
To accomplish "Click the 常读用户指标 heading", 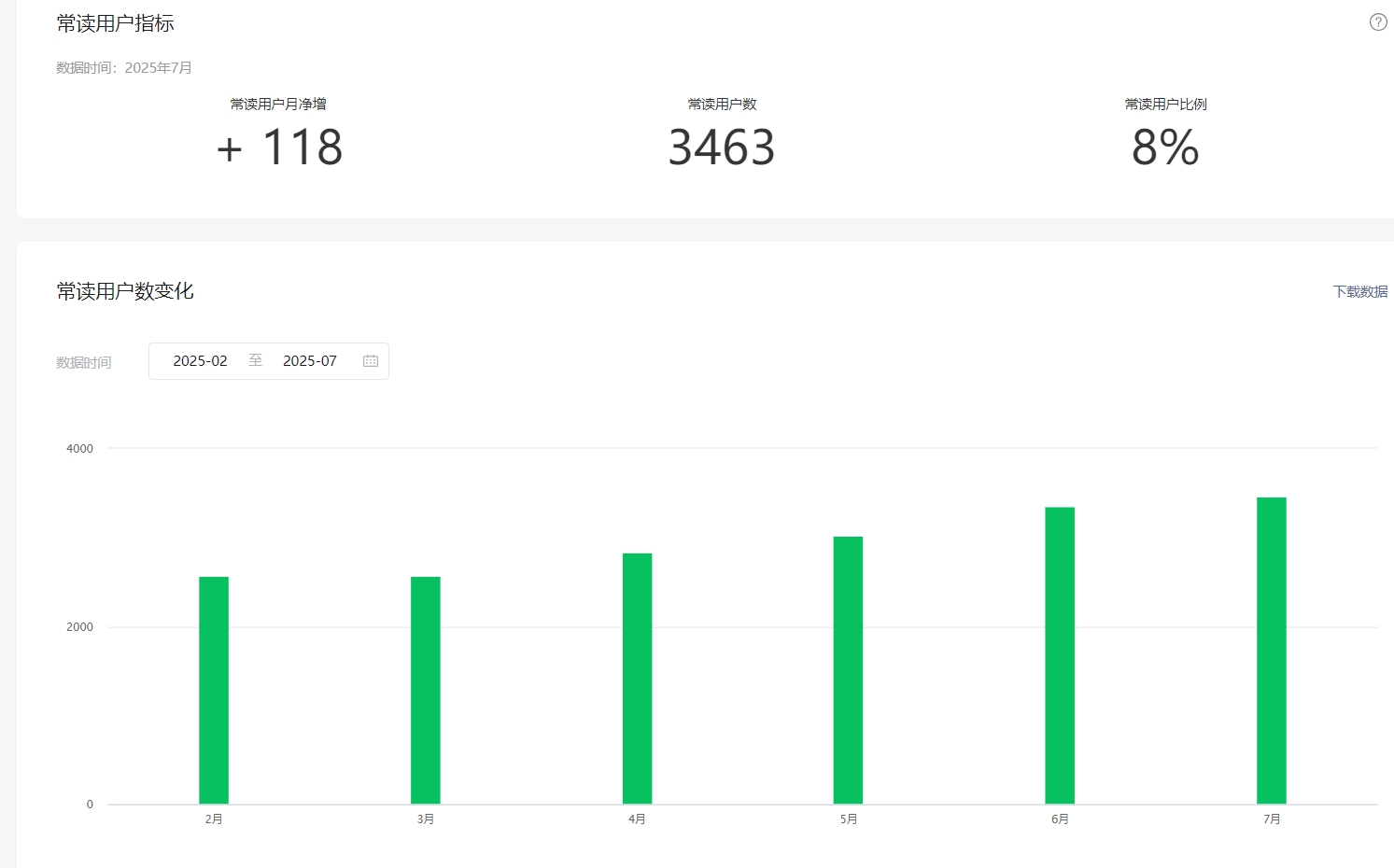I will coord(116,23).
